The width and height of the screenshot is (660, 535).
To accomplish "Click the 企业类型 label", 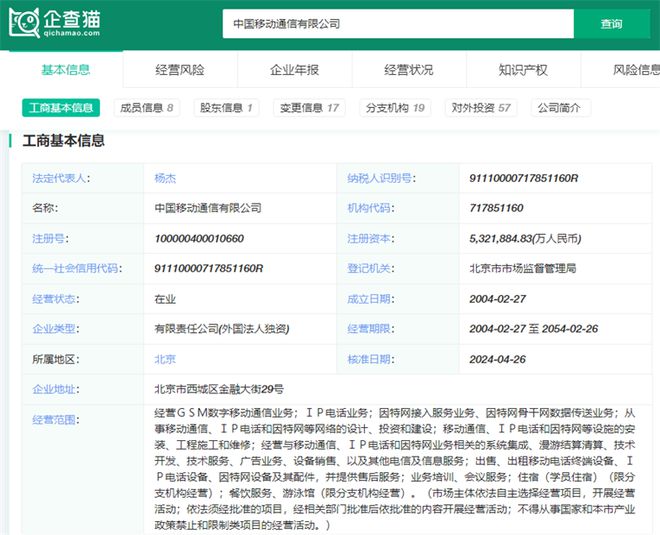I will (56, 329).
